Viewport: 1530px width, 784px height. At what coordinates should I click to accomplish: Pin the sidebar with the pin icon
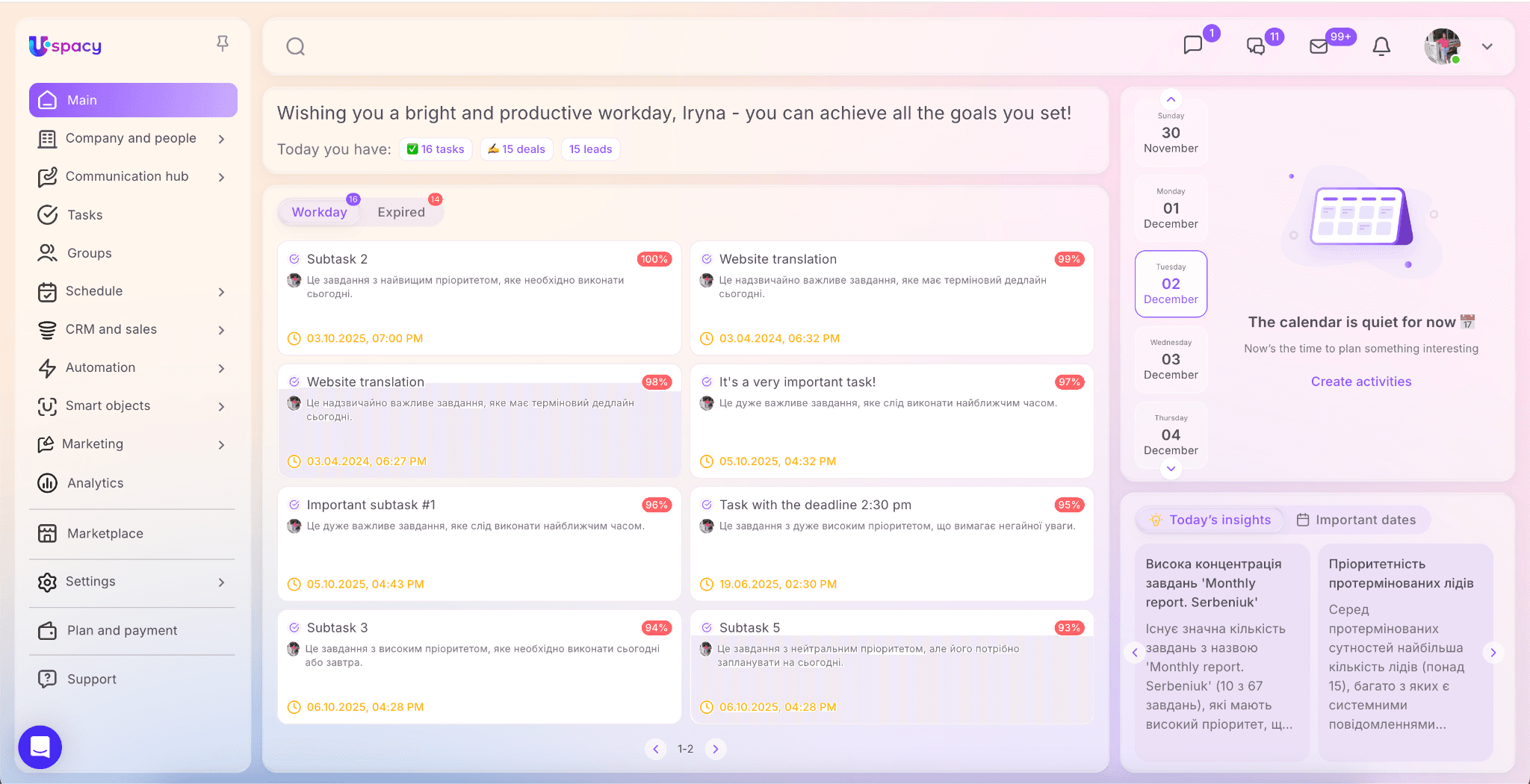point(223,44)
